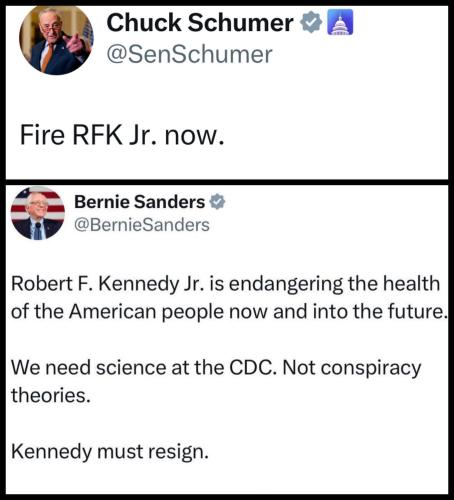
Task: Click the word 'theories.' in Sanders' tweet
Action: (51, 396)
